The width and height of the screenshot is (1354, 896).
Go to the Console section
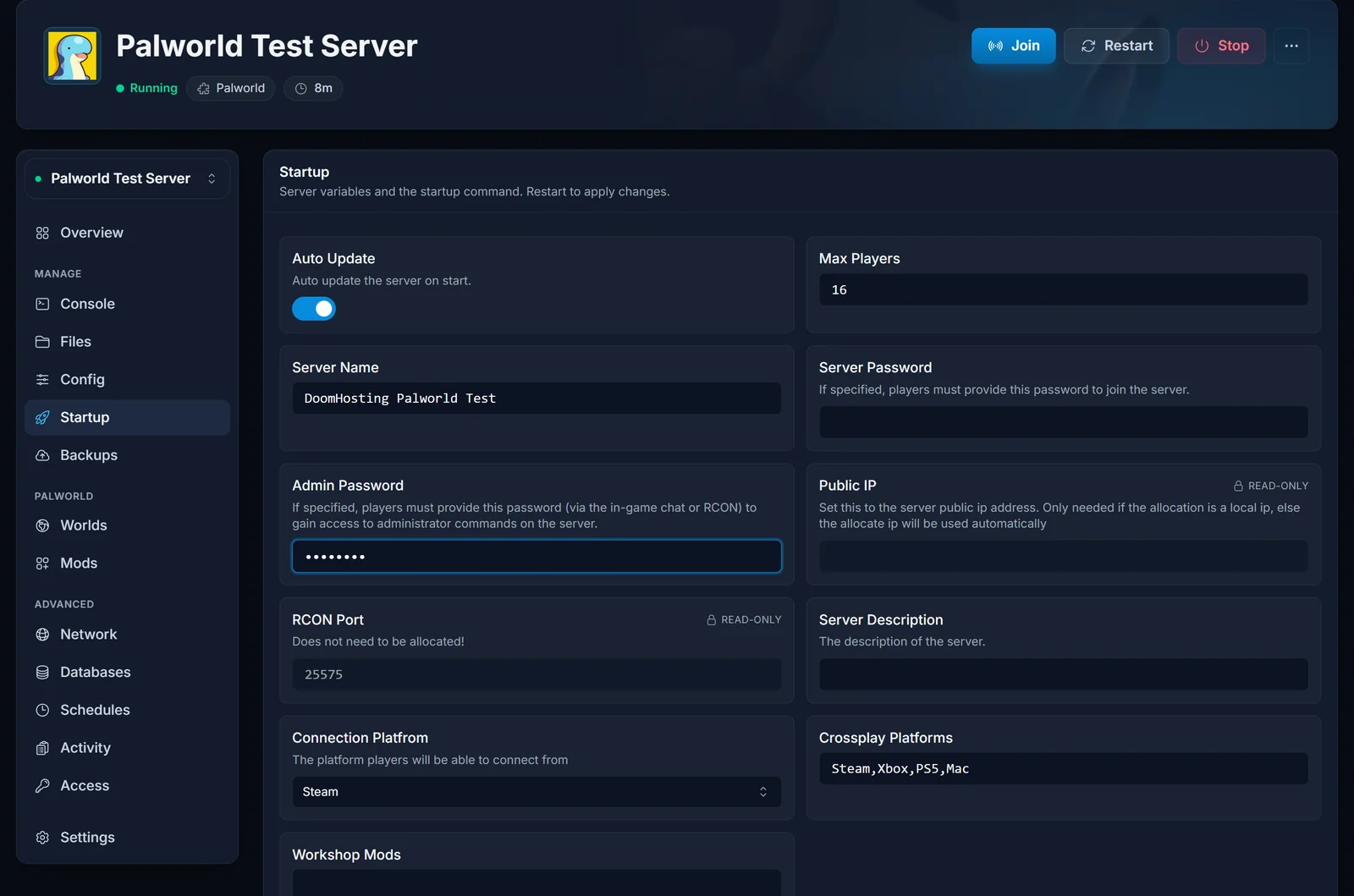click(x=127, y=304)
